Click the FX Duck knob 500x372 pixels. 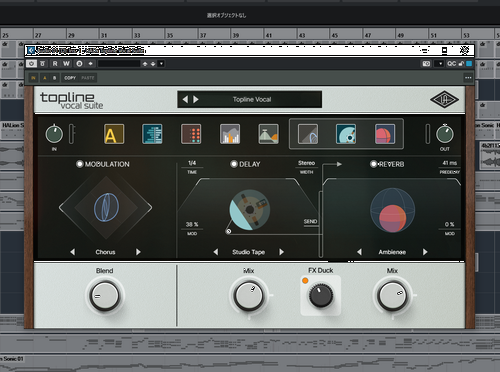pos(320,295)
